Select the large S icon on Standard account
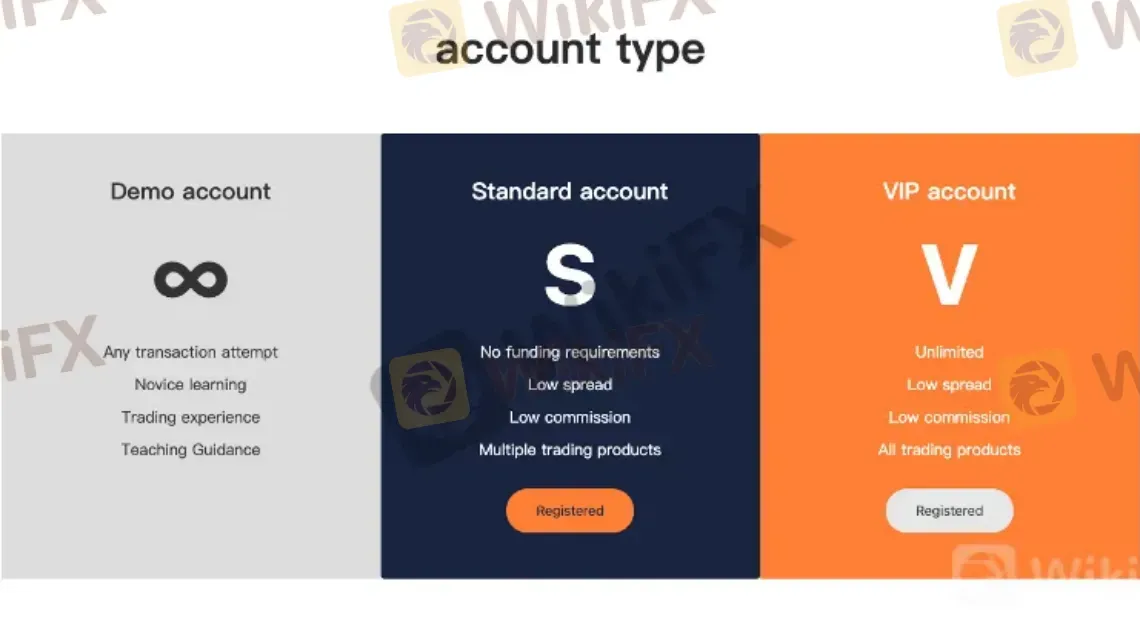This screenshot has height=634, width=1140. click(x=569, y=272)
